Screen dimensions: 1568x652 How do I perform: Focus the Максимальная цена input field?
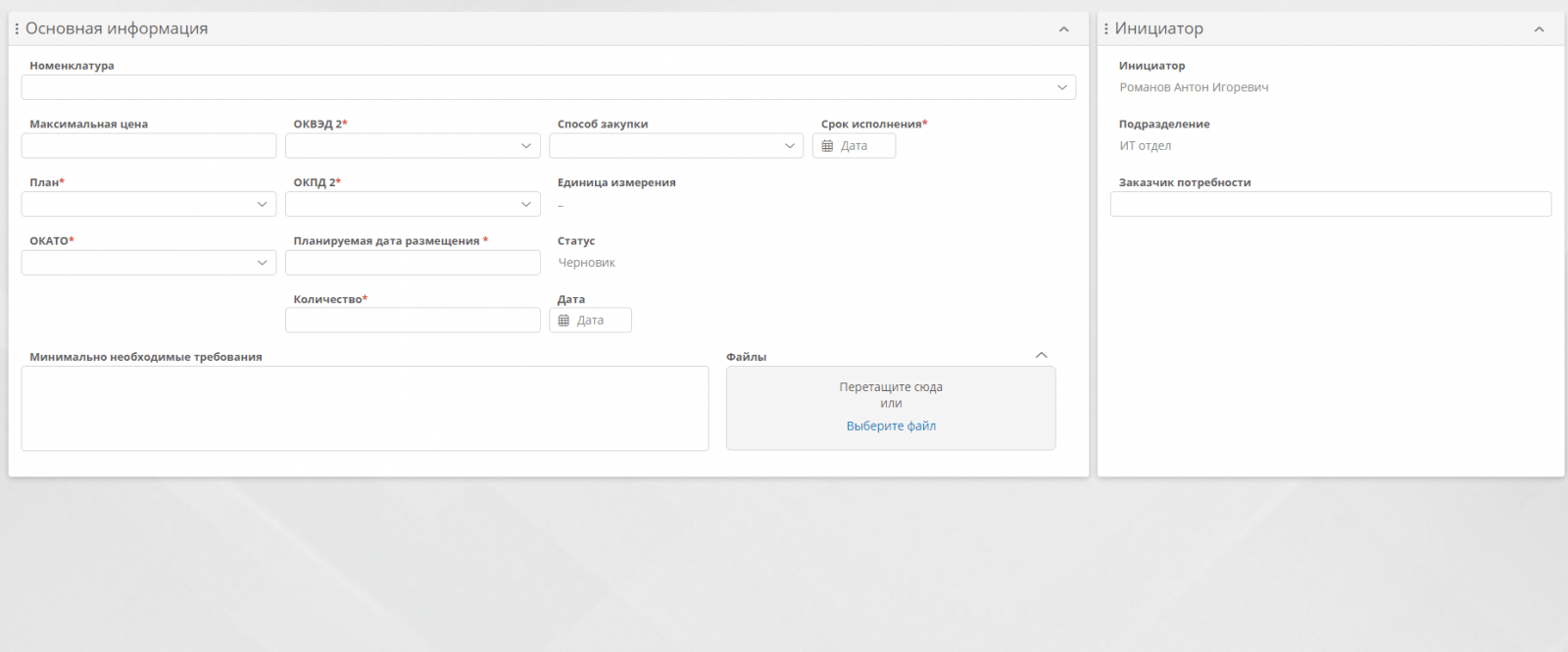[148, 146]
